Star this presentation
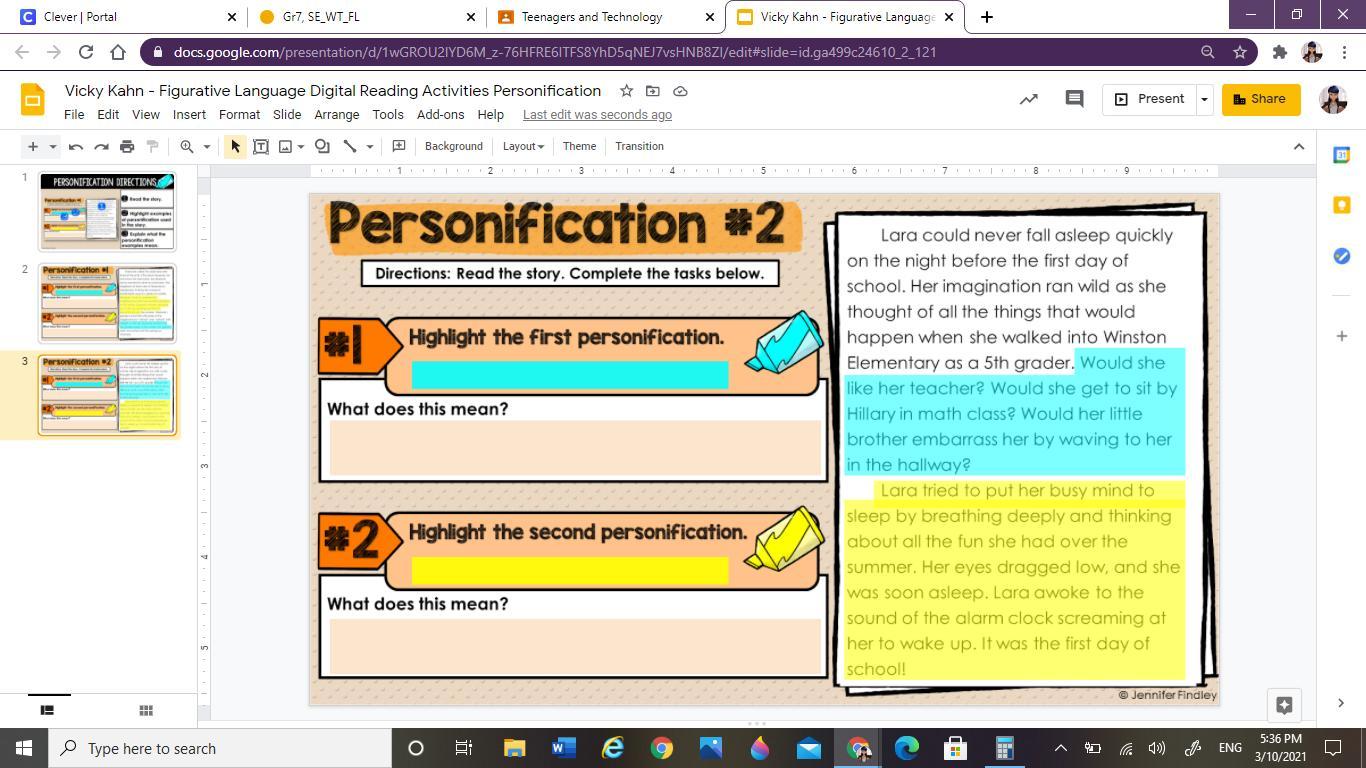This screenshot has width=1366, height=768. tap(626, 91)
